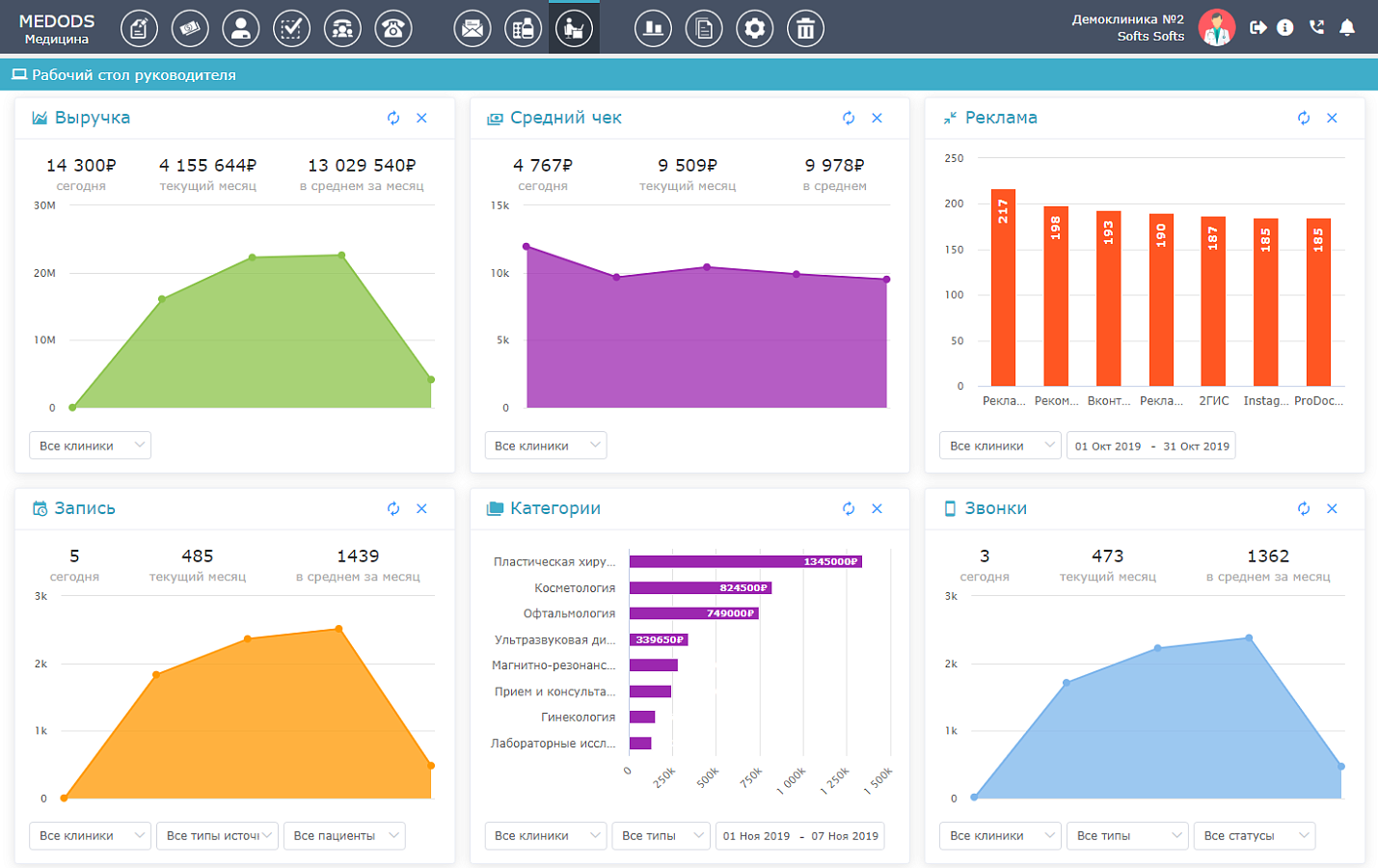This screenshot has width=1378, height=868.
Task: Open the trash bin icon in the top bar
Action: click(x=805, y=28)
